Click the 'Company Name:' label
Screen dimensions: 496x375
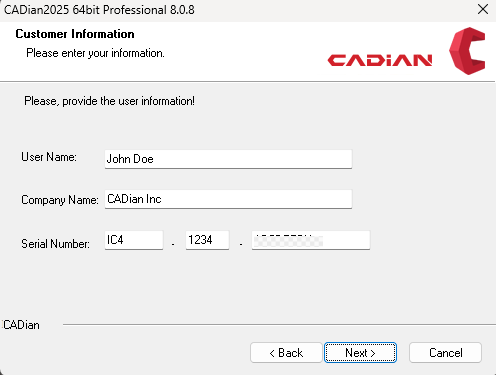(x=60, y=200)
